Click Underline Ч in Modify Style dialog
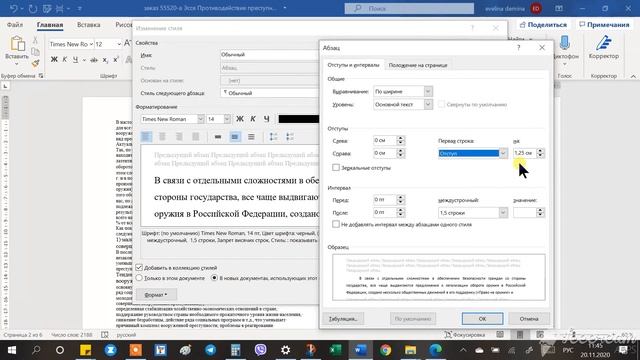The height and width of the screenshot is (360, 640). pos(266,119)
